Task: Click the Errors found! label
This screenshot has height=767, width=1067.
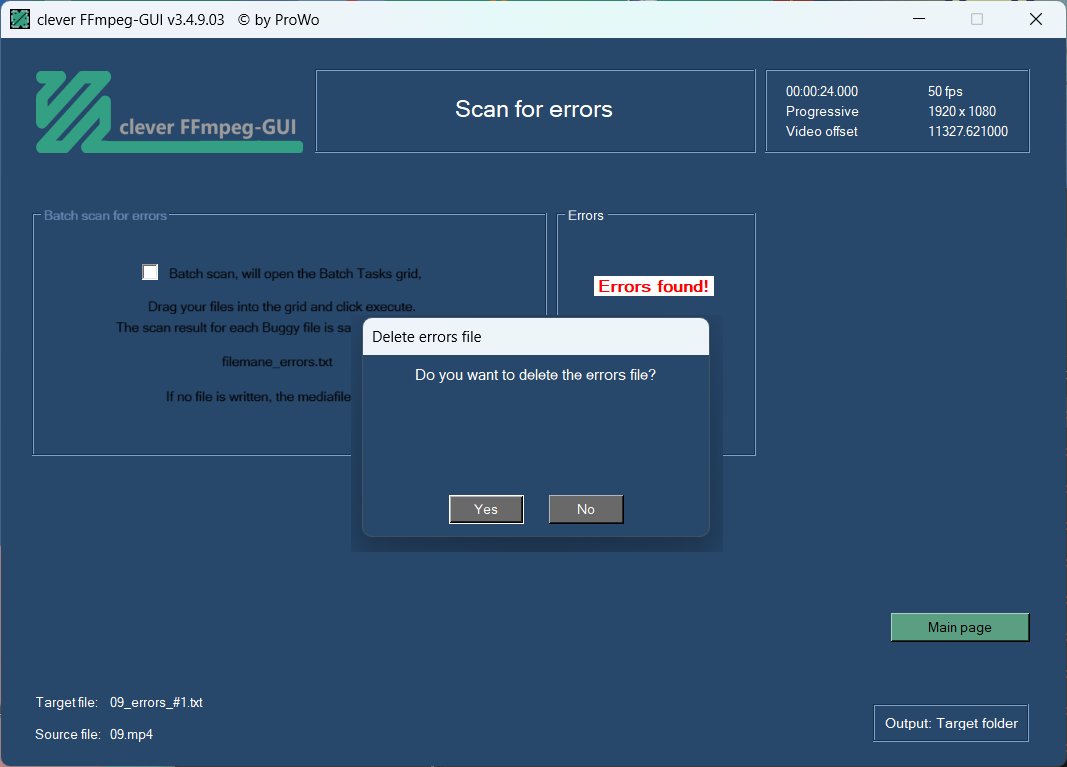Action: (653, 286)
